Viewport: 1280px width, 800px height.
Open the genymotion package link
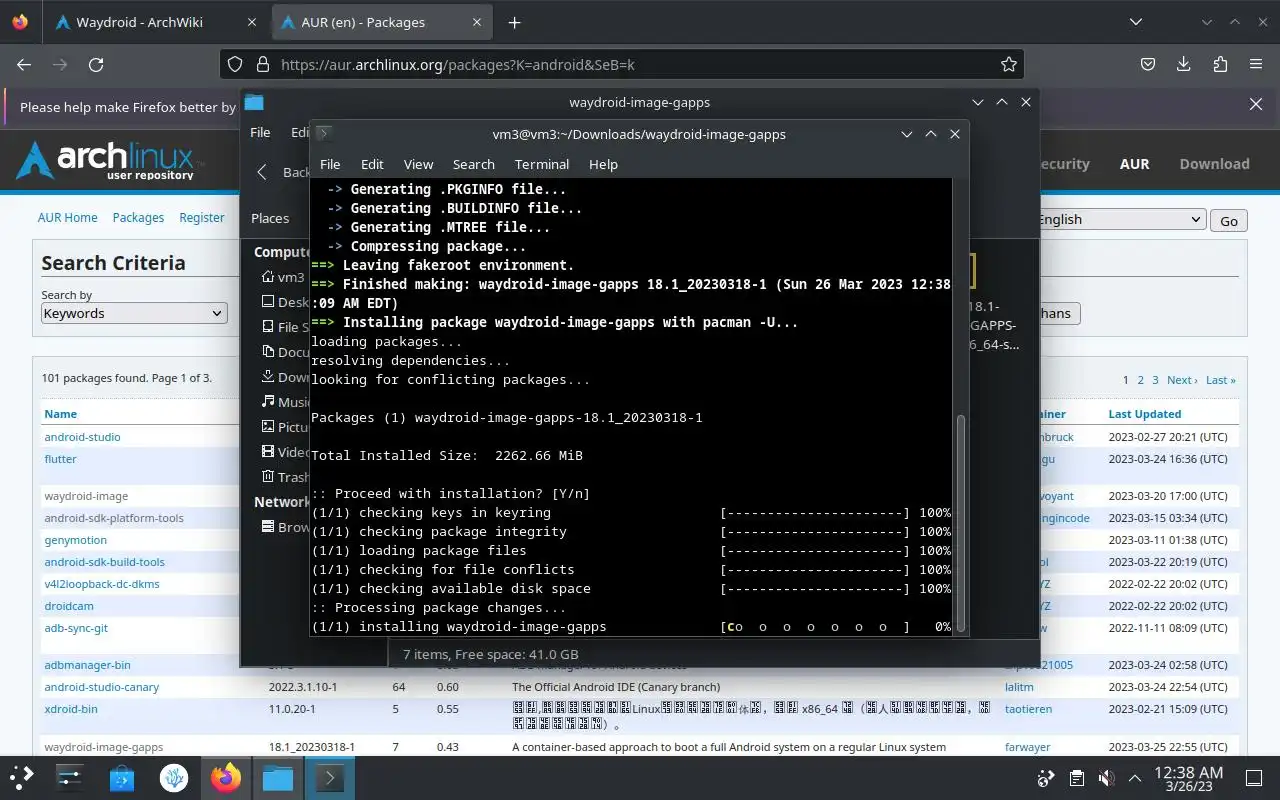tap(75, 540)
